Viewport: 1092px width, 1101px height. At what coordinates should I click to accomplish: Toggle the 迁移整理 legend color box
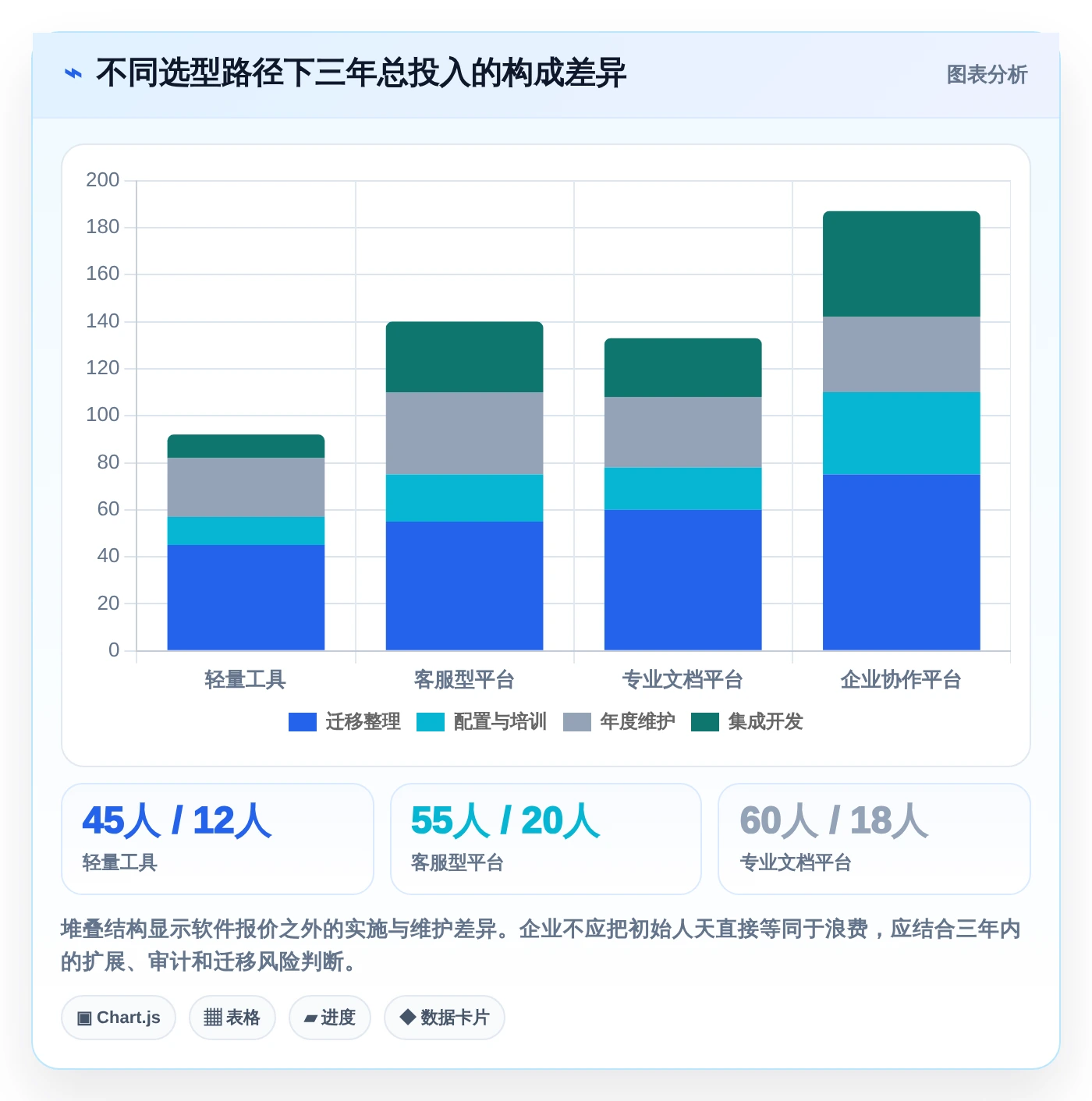(x=303, y=722)
